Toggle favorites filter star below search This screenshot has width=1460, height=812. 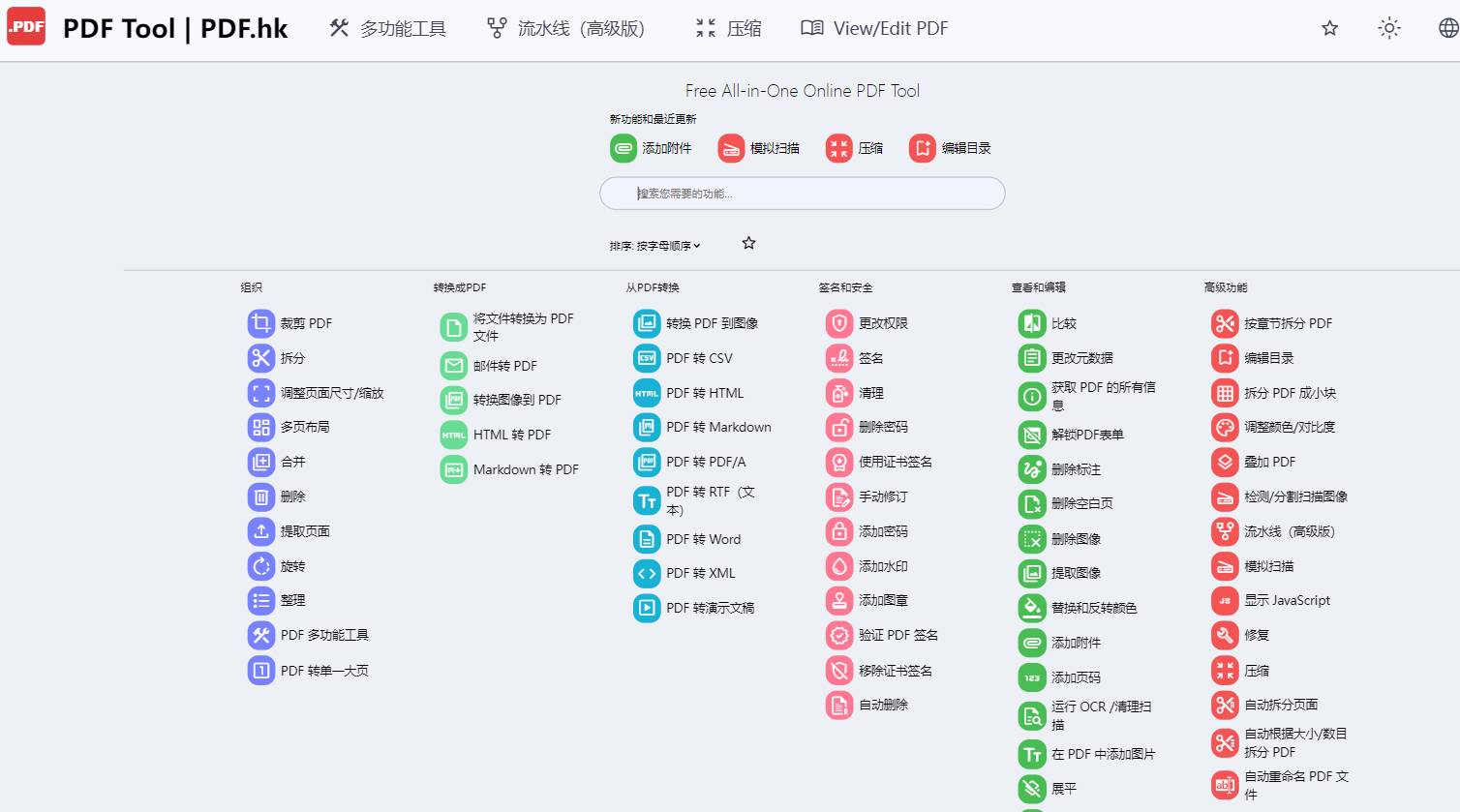point(748,243)
